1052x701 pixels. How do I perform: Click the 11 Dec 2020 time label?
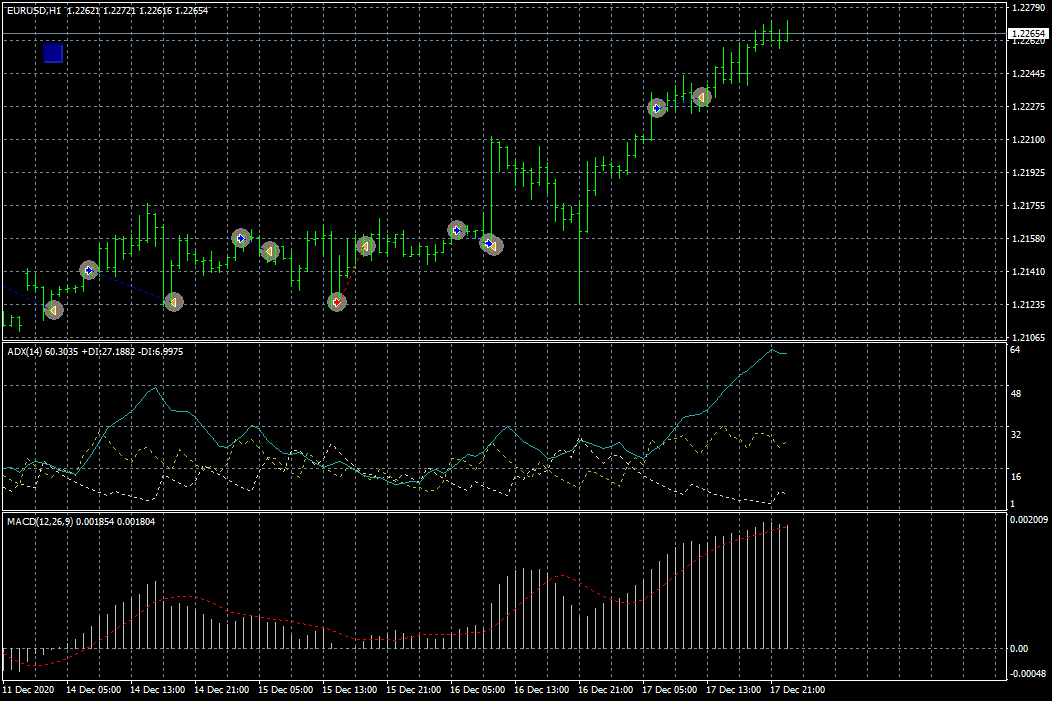(x=29, y=690)
